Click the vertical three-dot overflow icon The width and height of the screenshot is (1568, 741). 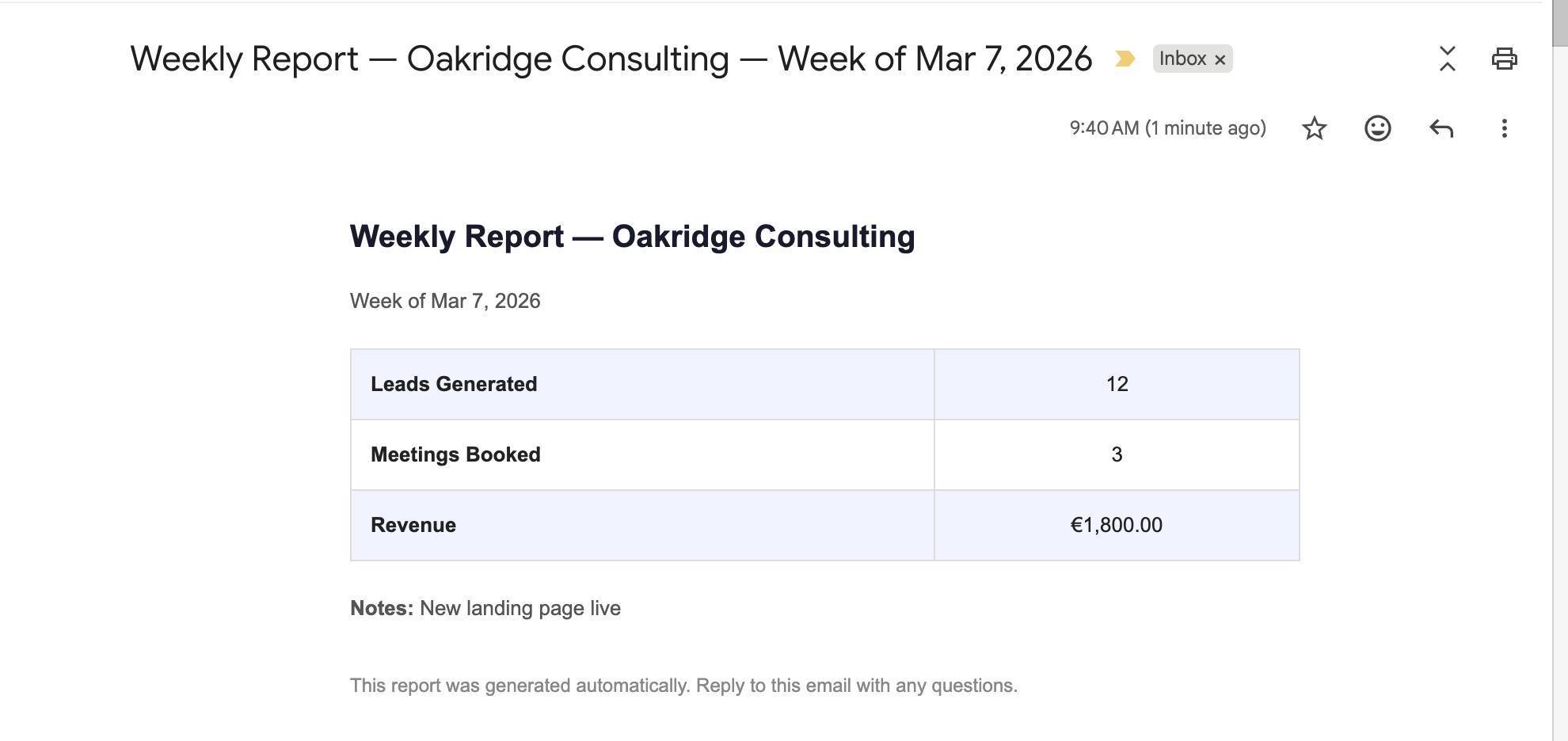[1504, 127]
